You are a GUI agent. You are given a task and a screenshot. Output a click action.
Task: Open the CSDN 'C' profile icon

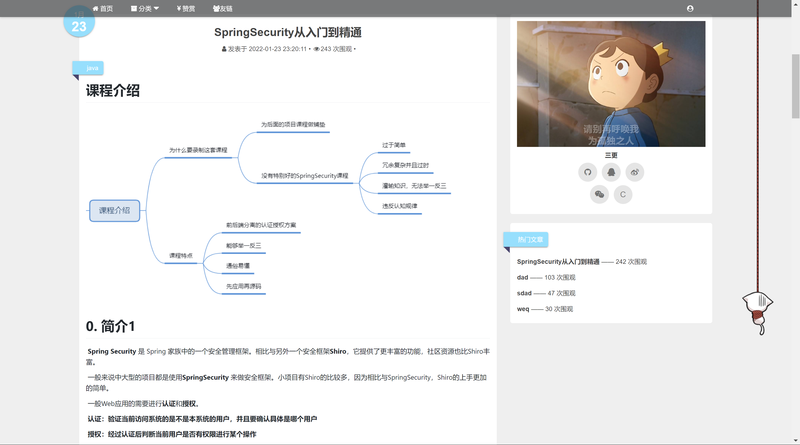pos(623,194)
